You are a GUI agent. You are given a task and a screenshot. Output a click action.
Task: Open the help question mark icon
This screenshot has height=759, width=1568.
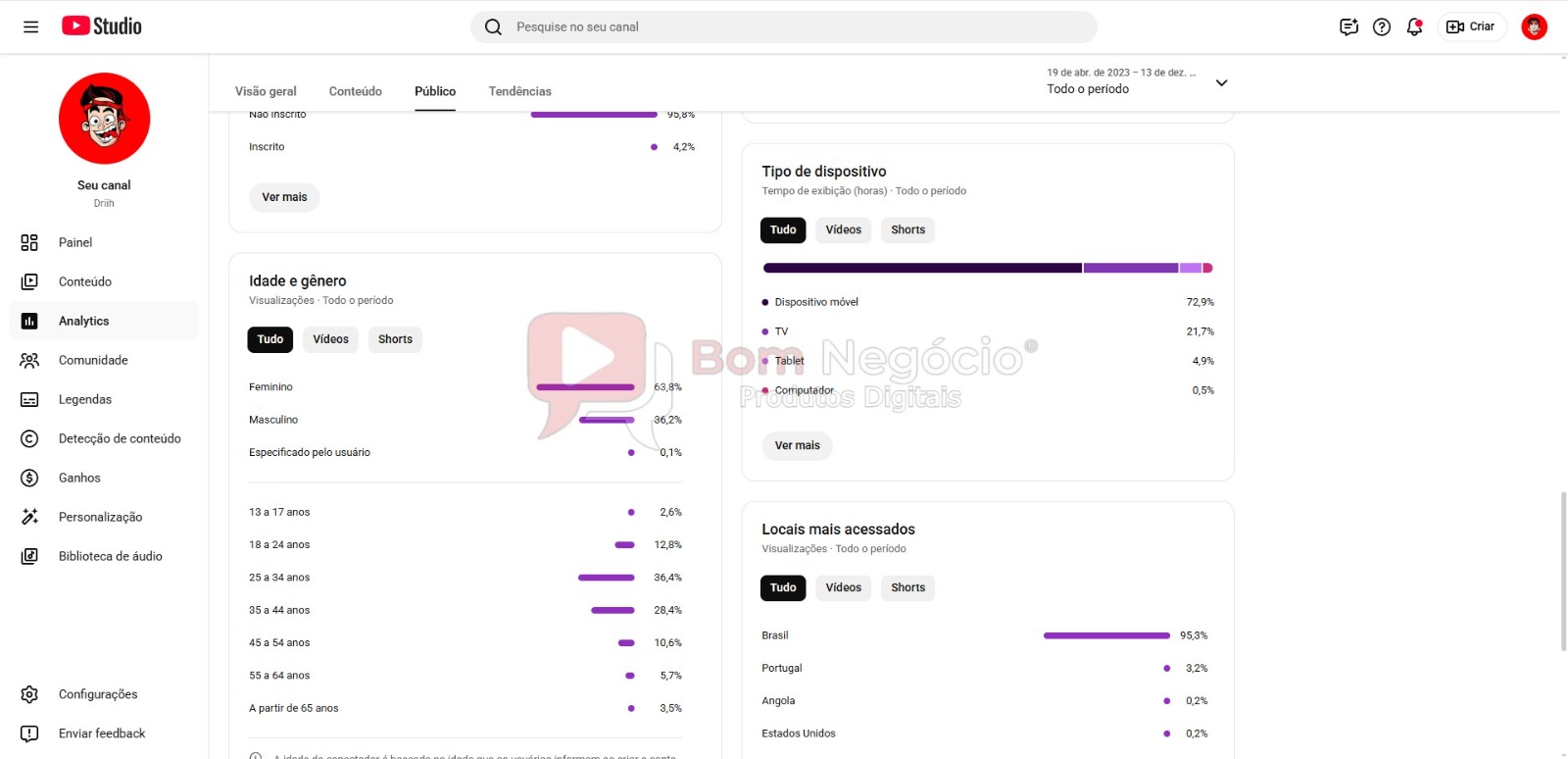1382,26
